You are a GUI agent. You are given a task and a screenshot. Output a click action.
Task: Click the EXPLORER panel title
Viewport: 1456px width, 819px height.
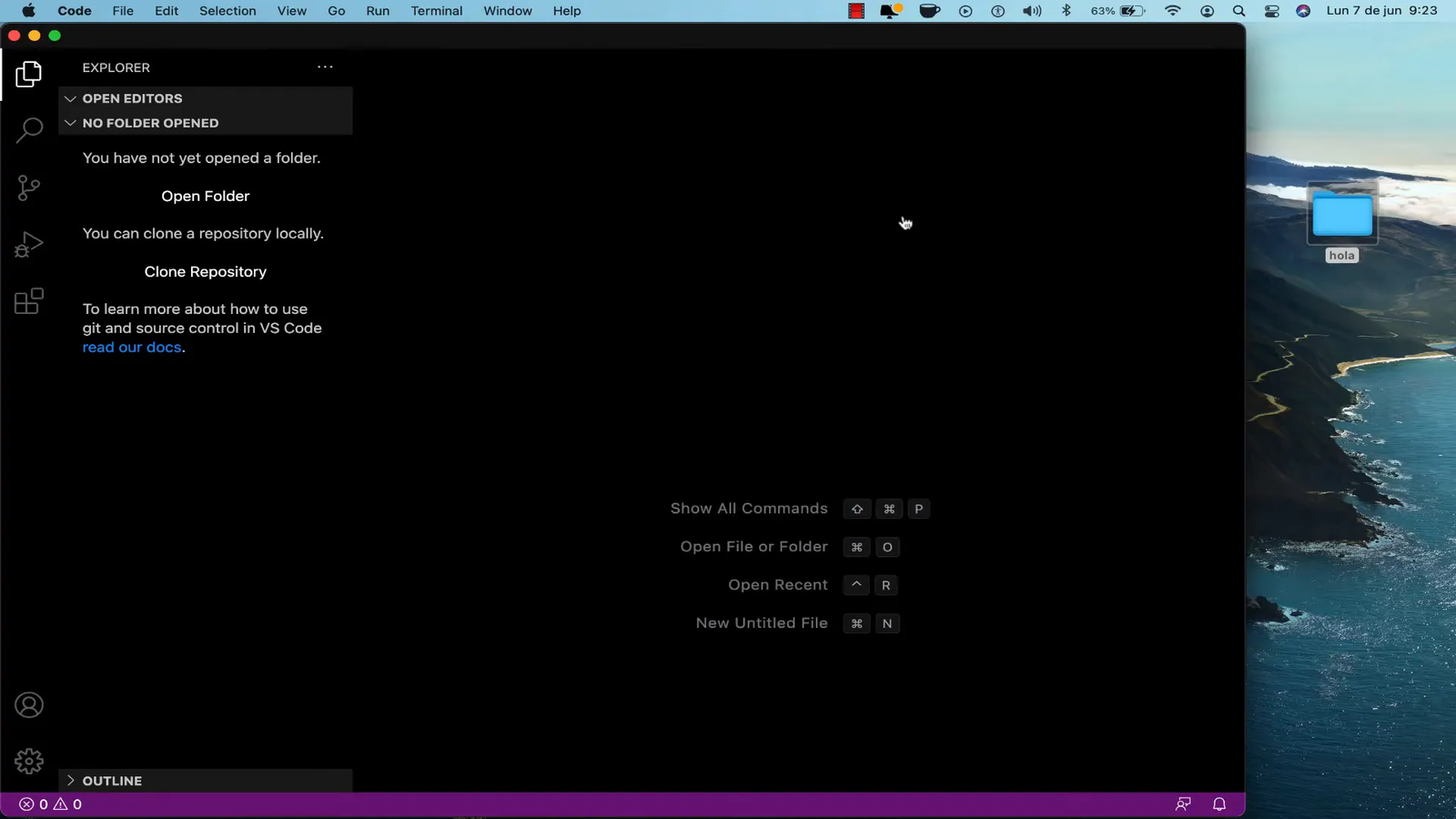point(116,67)
